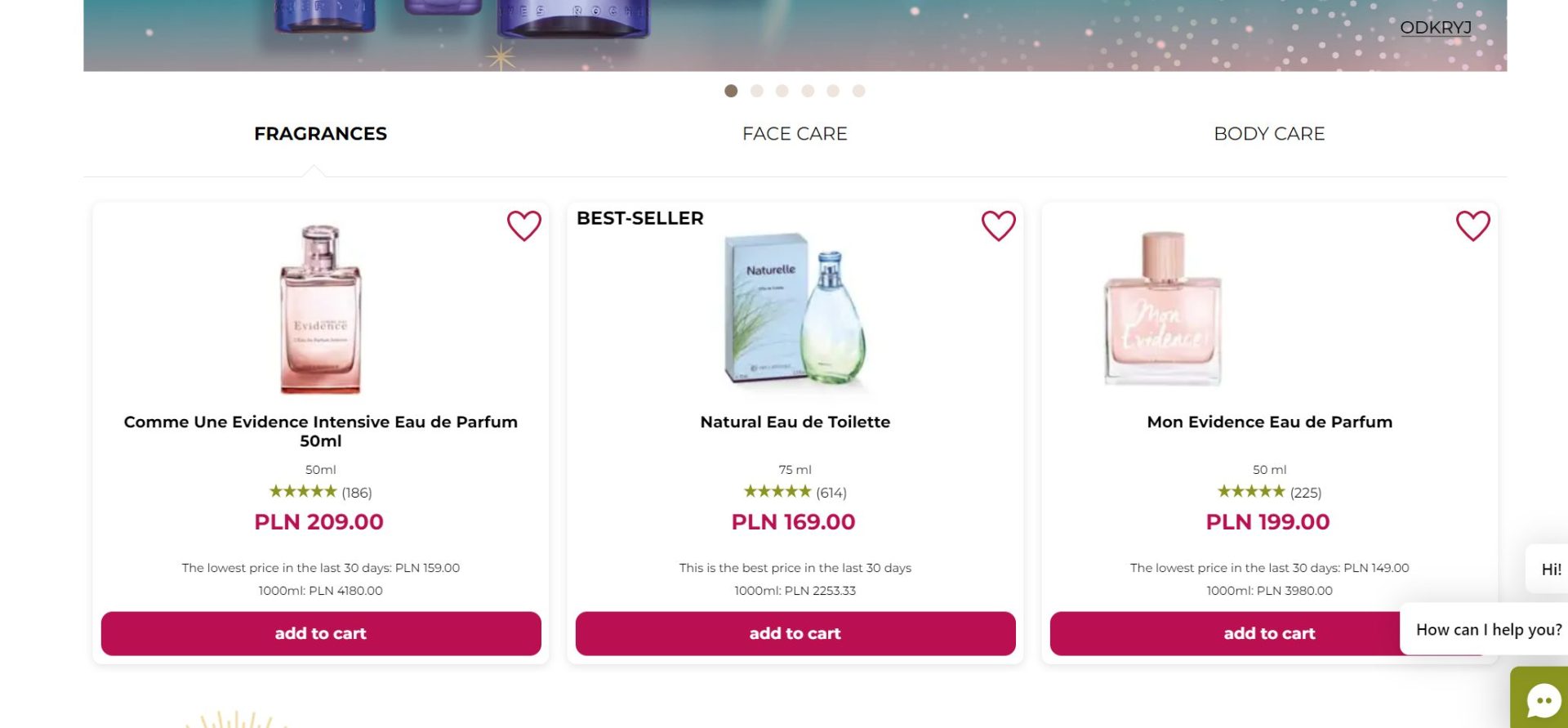The image size is (1568, 728).
Task: Click Natural Eau de Toilette product title
Action: point(795,422)
